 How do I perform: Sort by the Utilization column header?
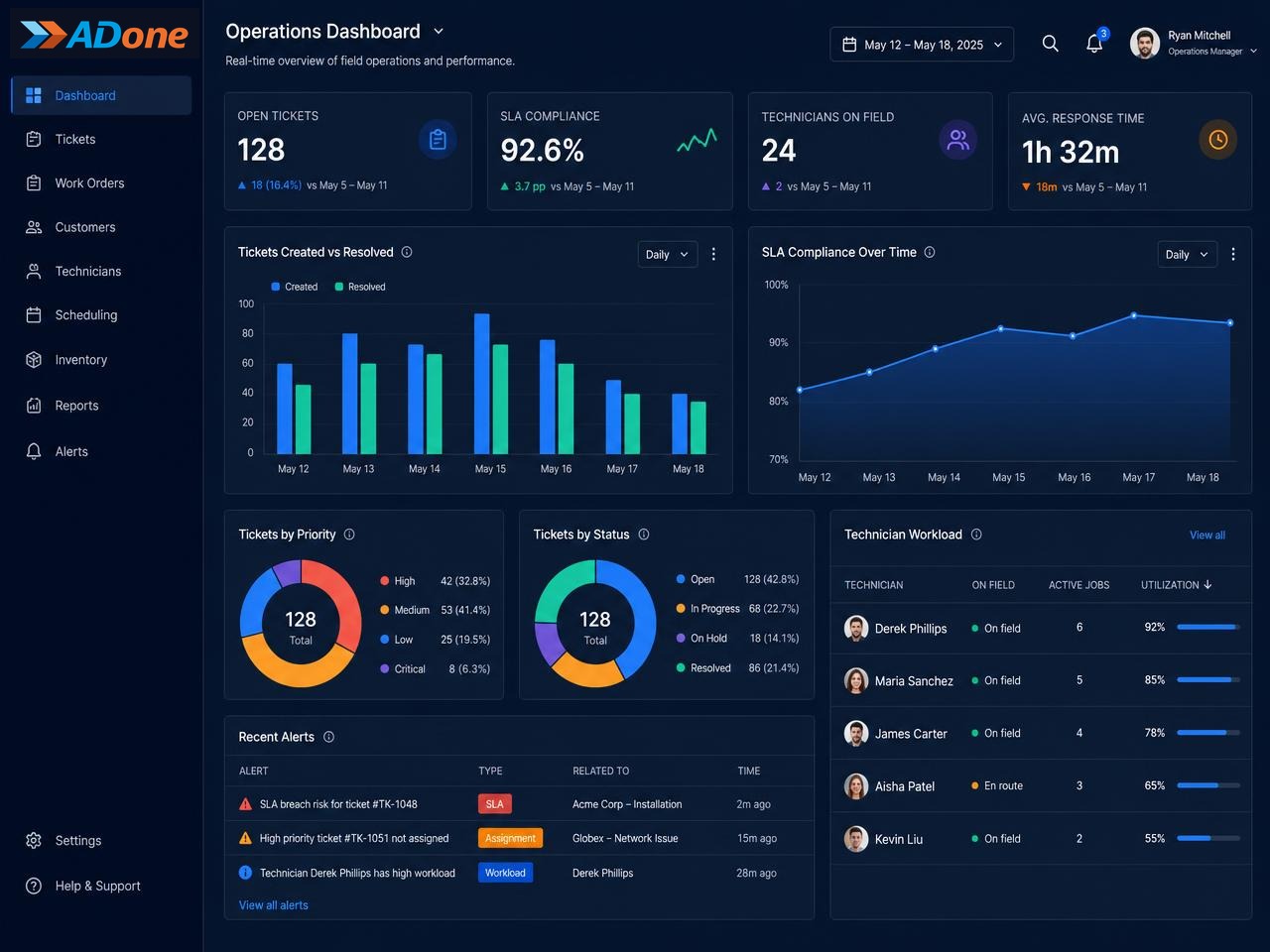click(1177, 585)
